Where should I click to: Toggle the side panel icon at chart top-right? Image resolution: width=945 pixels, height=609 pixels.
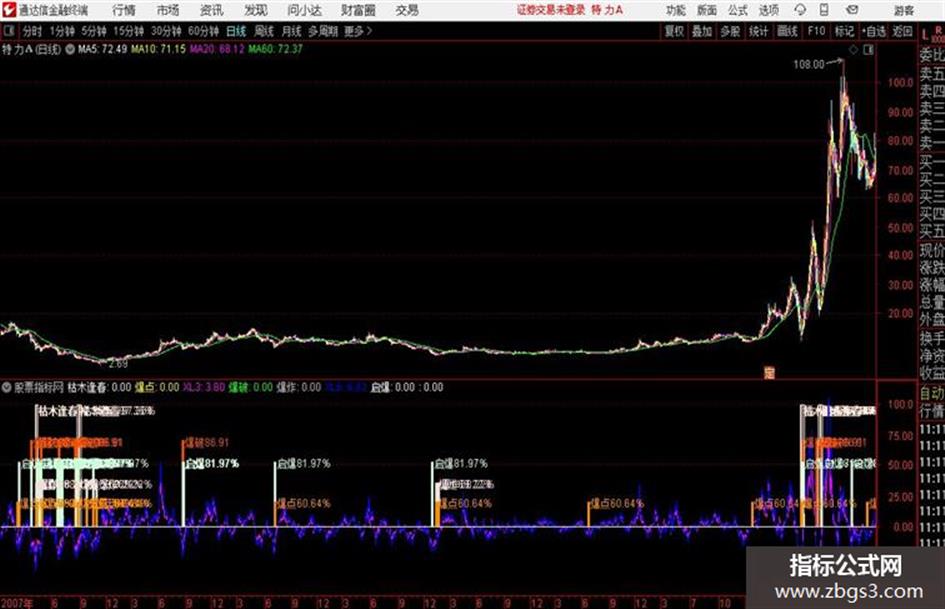pos(868,50)
